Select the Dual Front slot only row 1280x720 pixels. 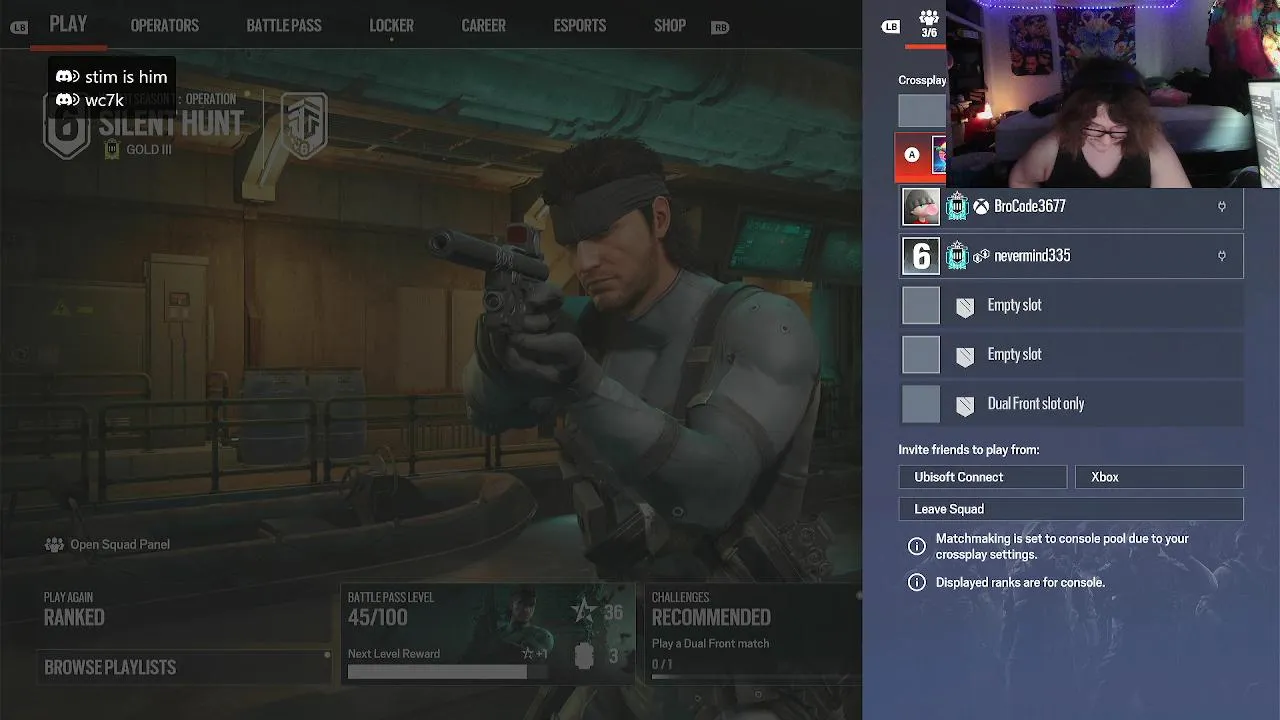point(1072,404)
